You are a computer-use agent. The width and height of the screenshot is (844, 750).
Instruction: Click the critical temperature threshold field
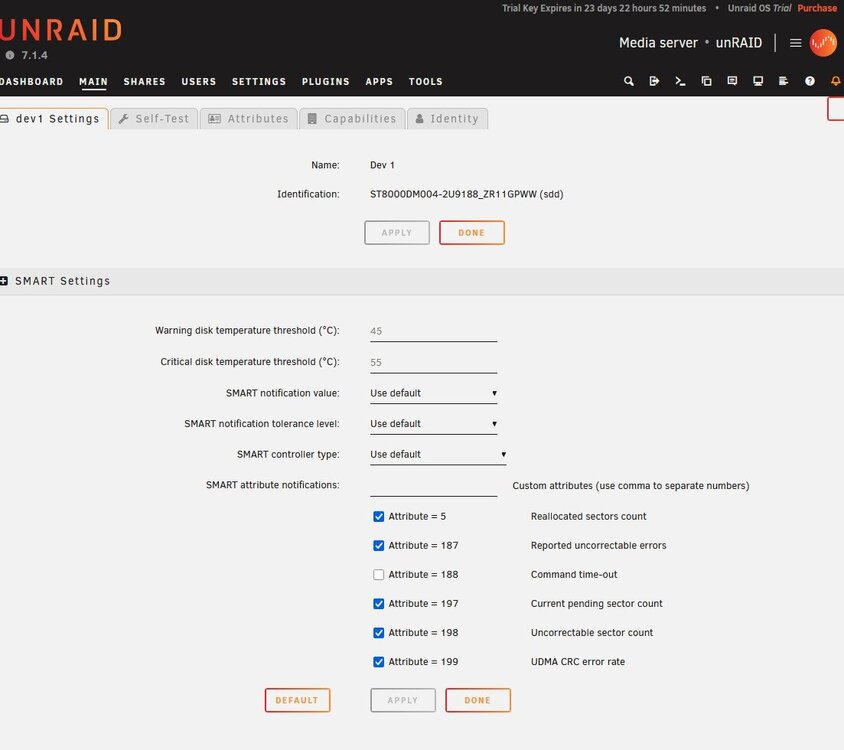pyautogui.click(x=433, y=363)
